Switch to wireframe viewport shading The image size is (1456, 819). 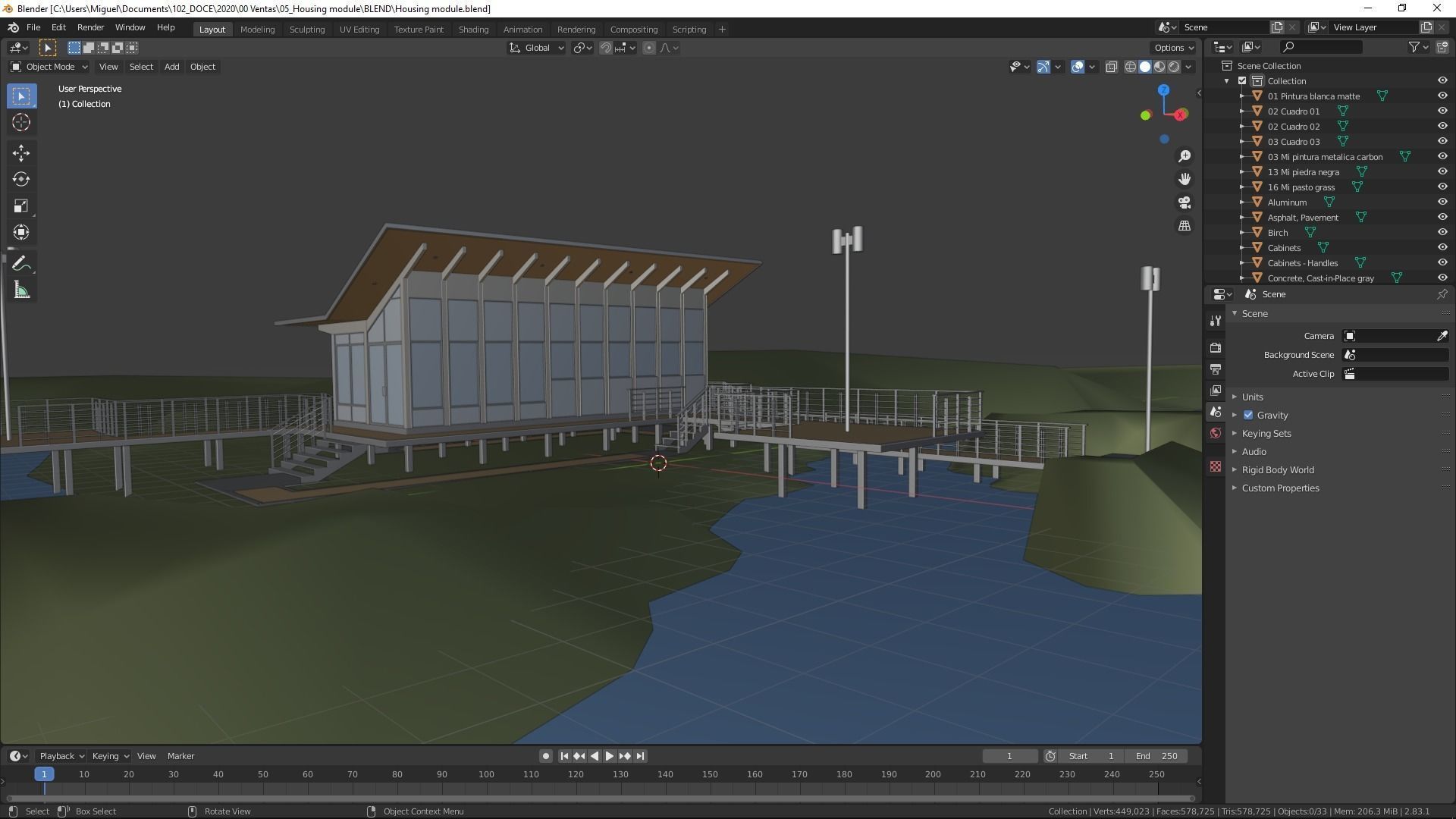point(1130,67)
